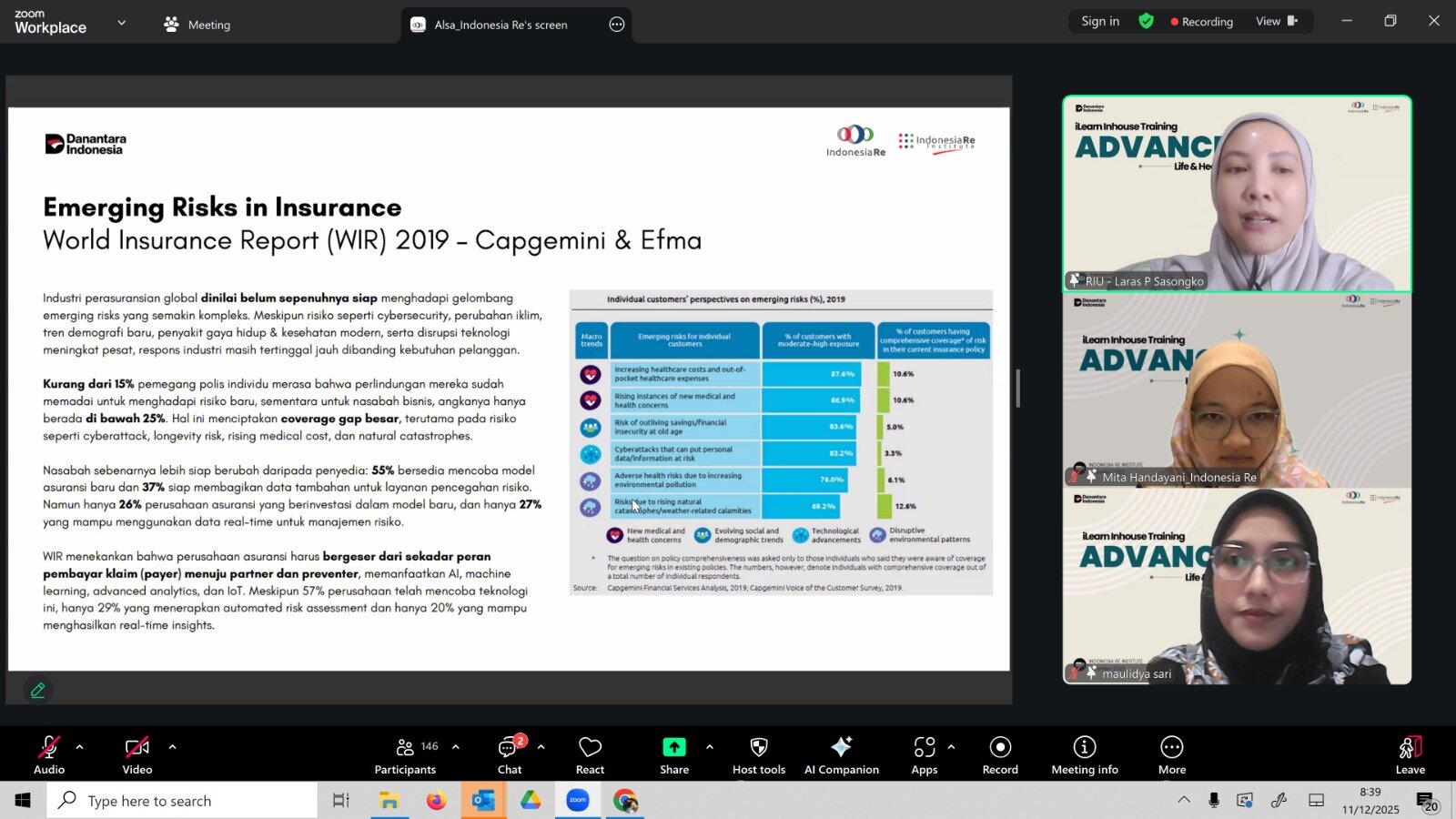Viewport: 1456px width, 819px height.
Task: Open the Zoom Workplace dropdown chevron
Action: tap(122, 23)
